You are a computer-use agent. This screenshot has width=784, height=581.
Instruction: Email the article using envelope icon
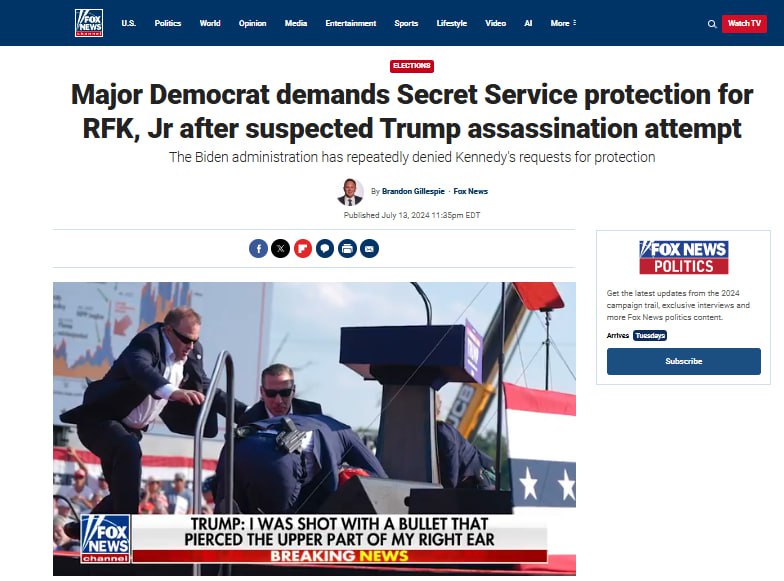tap(369, 248)
